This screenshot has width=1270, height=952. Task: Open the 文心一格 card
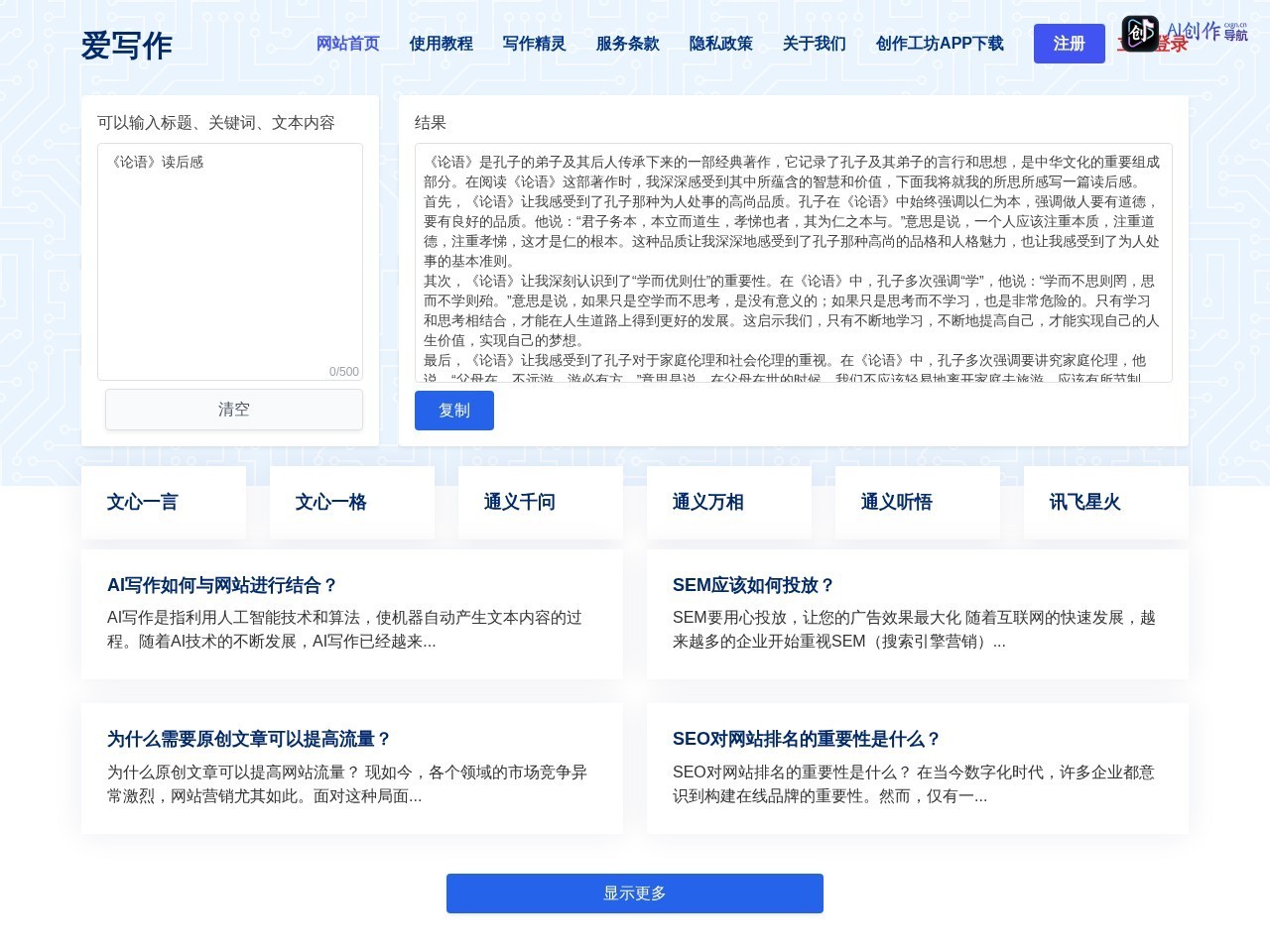[352, 503]
